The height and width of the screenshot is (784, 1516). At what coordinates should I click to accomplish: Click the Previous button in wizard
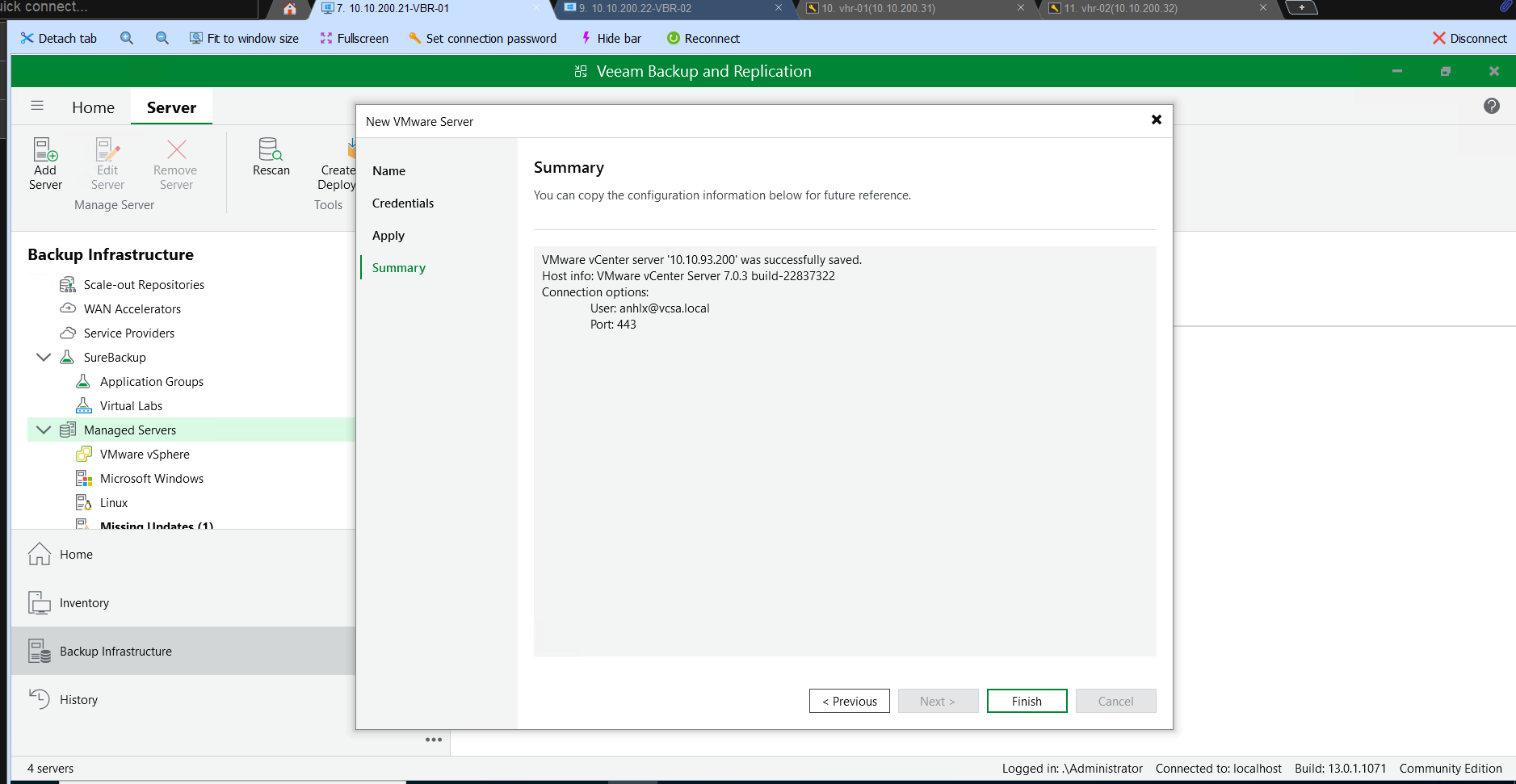click(849, 701)
